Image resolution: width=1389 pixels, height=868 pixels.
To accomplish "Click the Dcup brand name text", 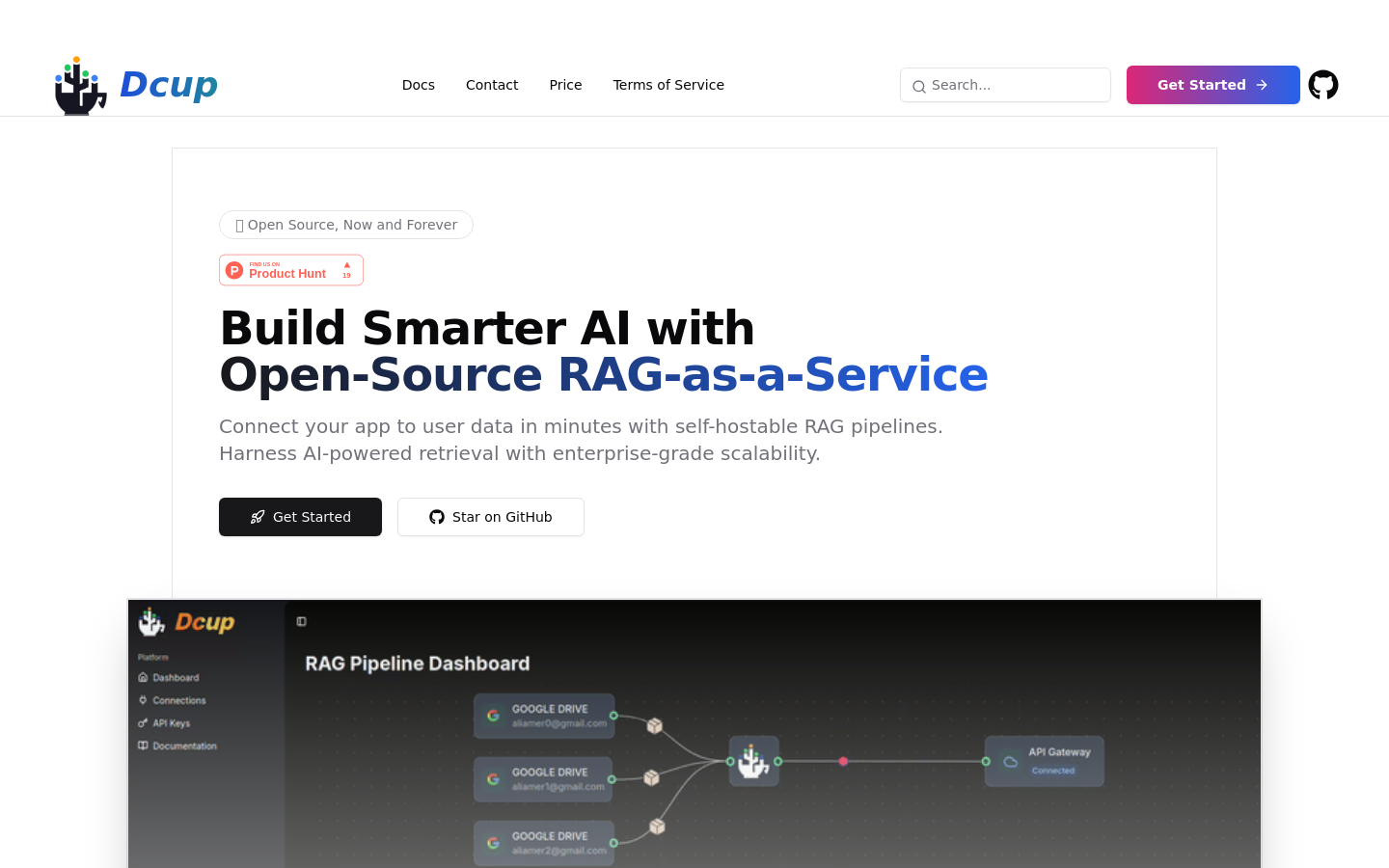I will pos(169,84).
